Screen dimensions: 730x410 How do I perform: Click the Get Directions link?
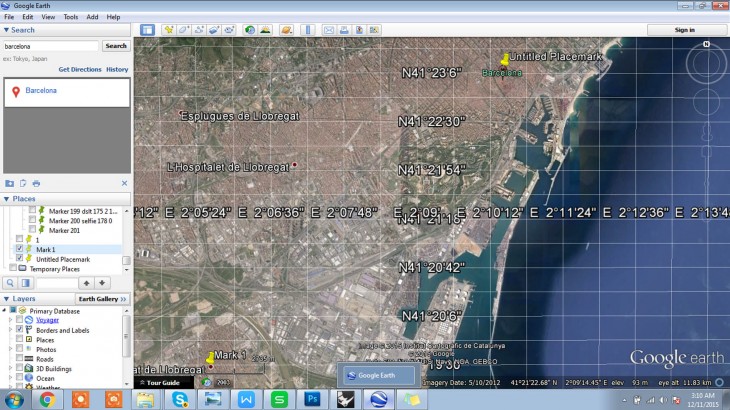pyautogui.click(x=79, y=70)
